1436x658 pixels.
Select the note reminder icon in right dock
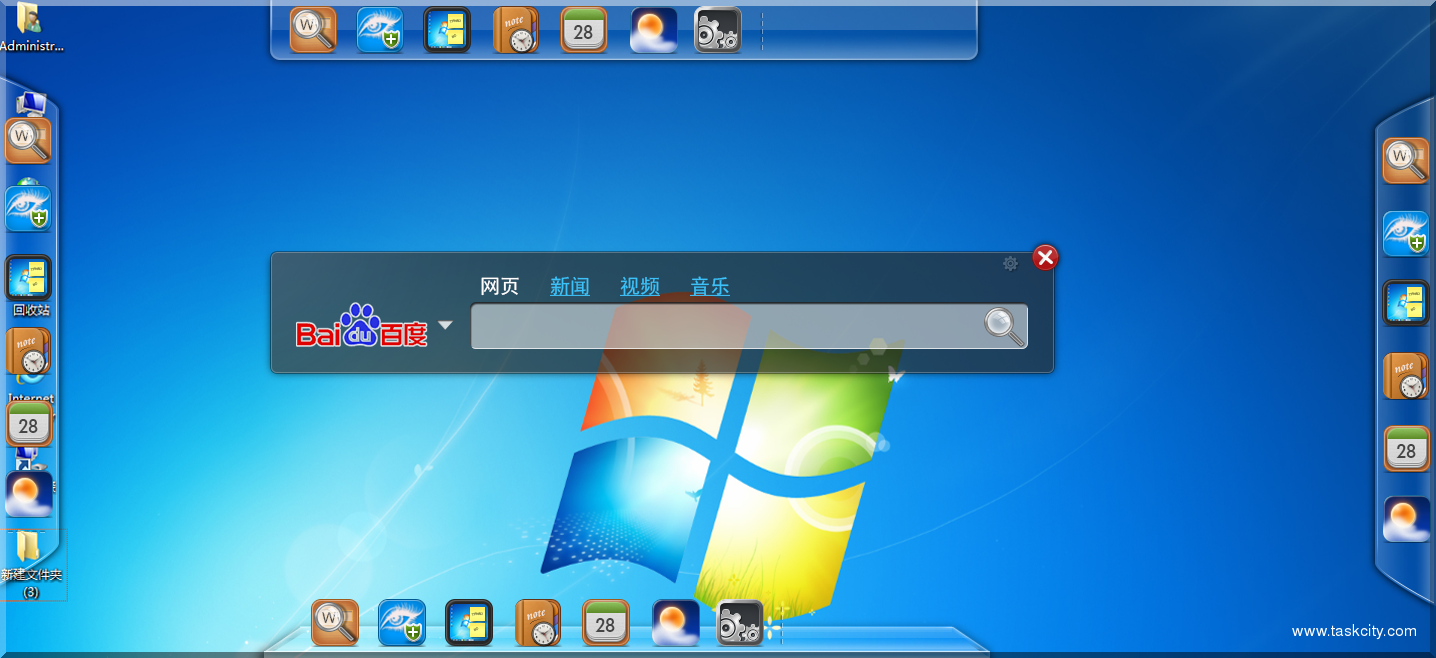pyautogui.click(x=1406, y=376)
